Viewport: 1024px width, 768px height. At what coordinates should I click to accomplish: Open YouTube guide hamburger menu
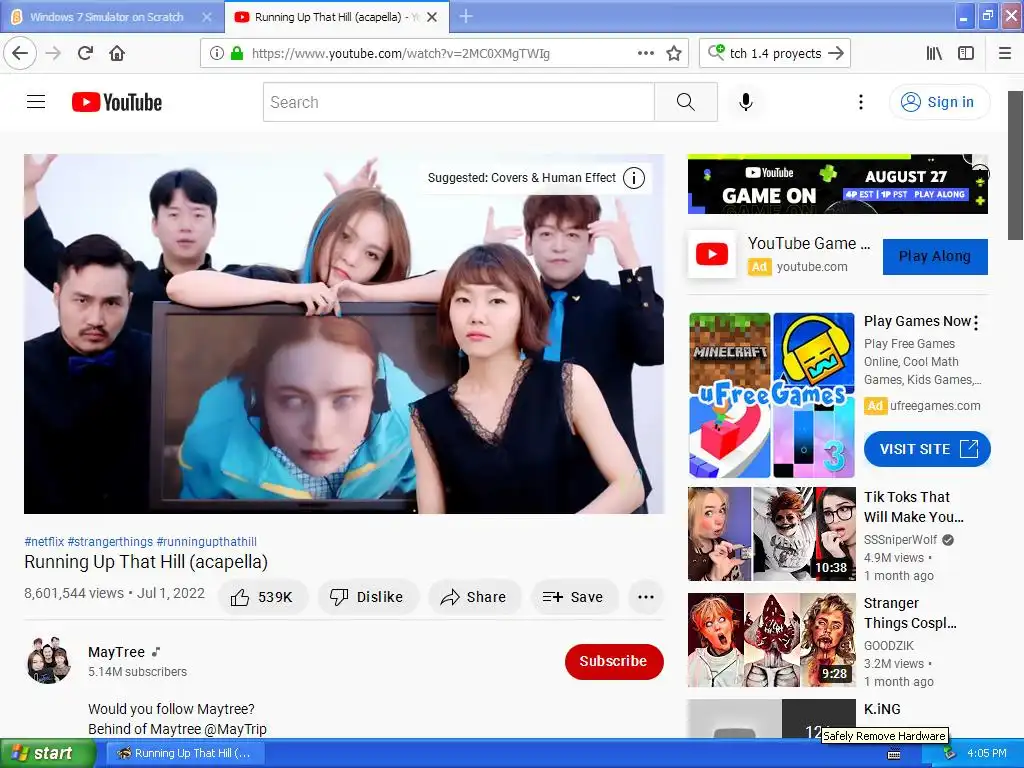pyautogui.click(x=36, y=102)
